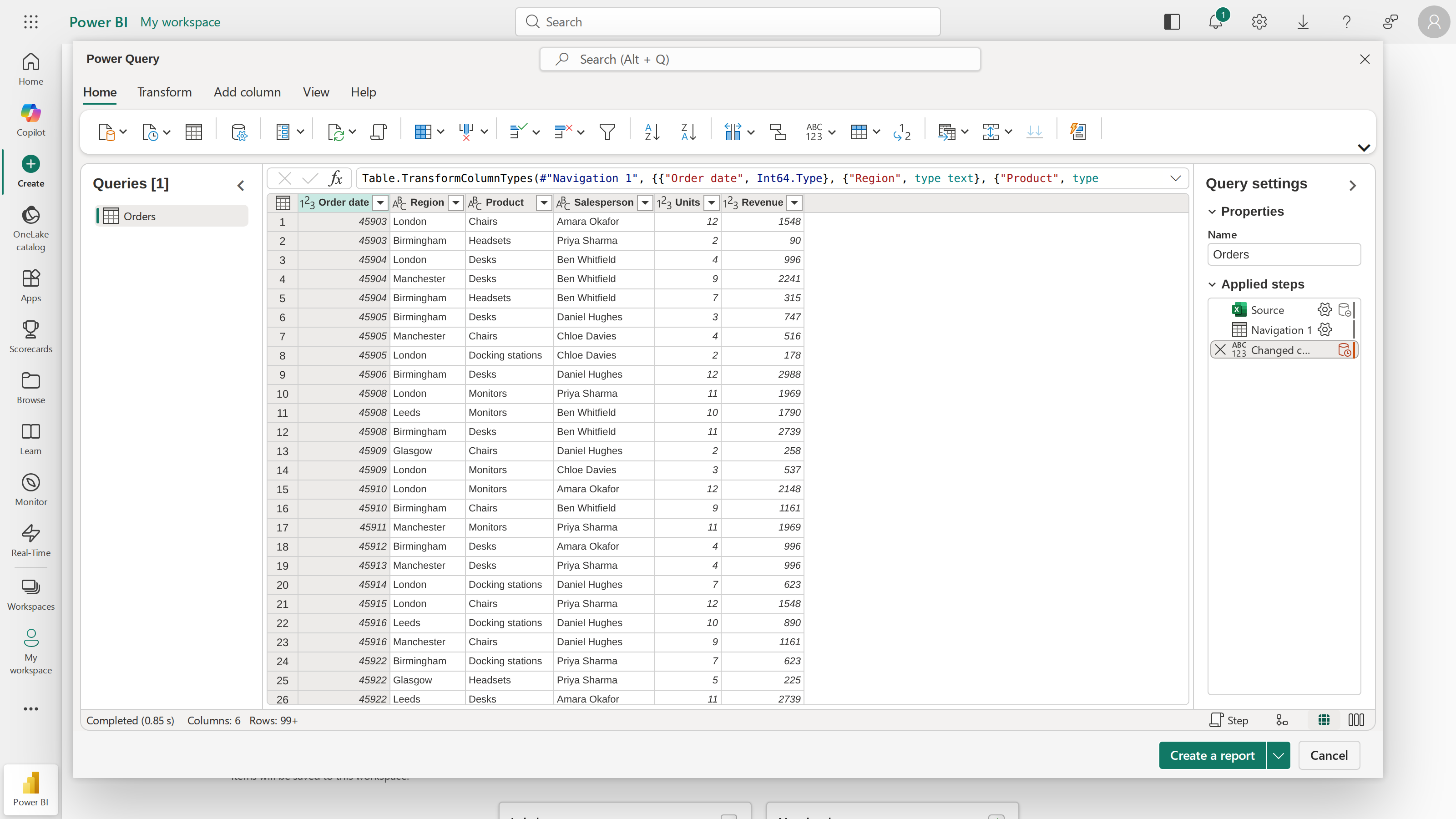This screenshot has height=819, width=1456.
Task: Click the Group by icon
Action: (778, 131)
